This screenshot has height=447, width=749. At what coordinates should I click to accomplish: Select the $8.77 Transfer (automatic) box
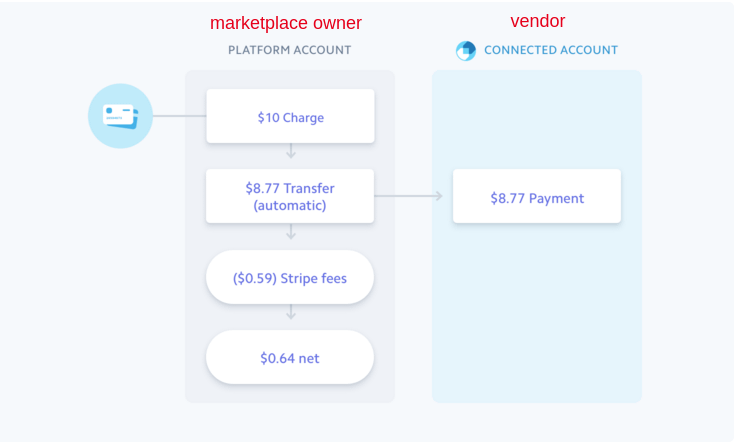[290, 196]
